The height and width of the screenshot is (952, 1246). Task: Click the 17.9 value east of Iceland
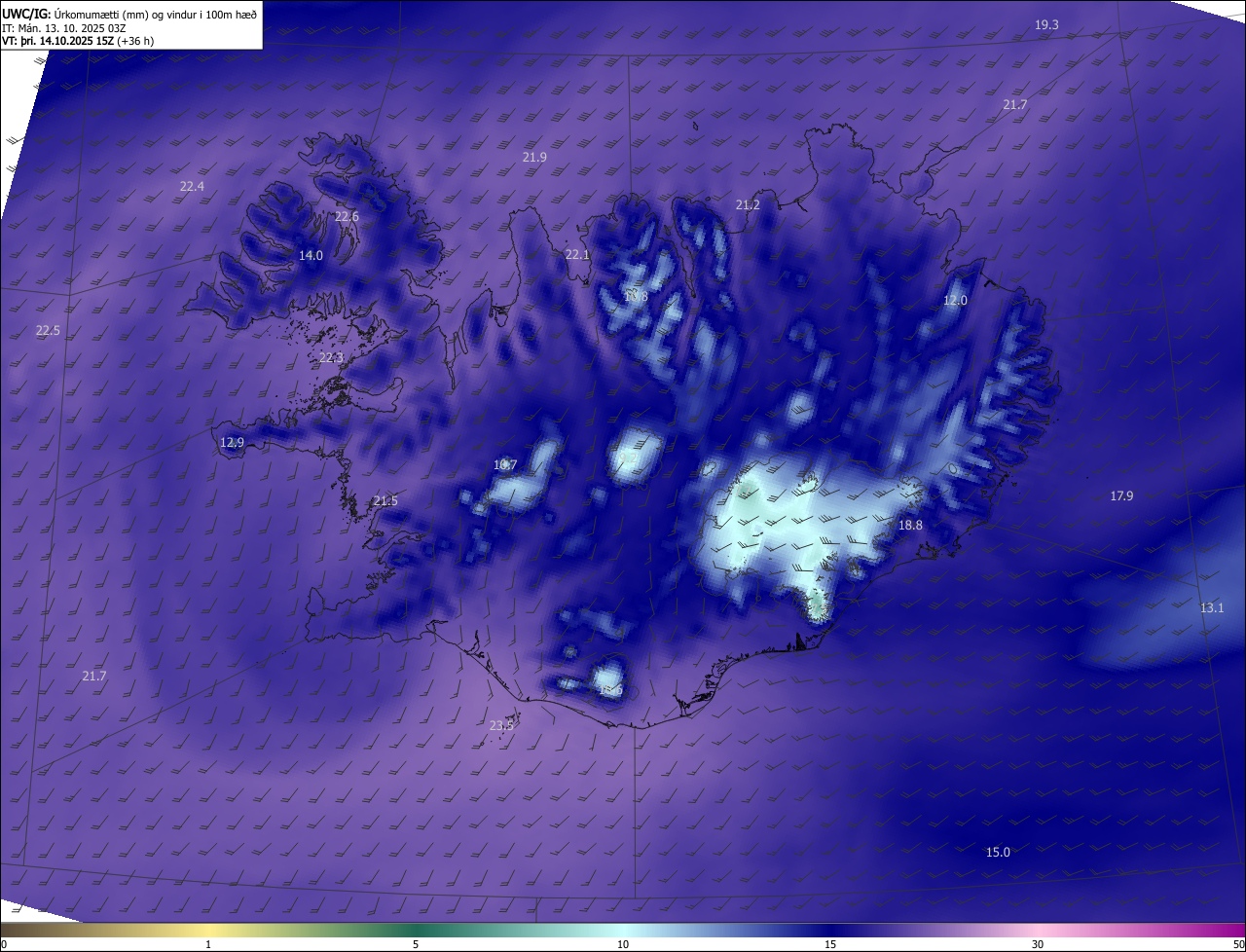[1121, 495]
